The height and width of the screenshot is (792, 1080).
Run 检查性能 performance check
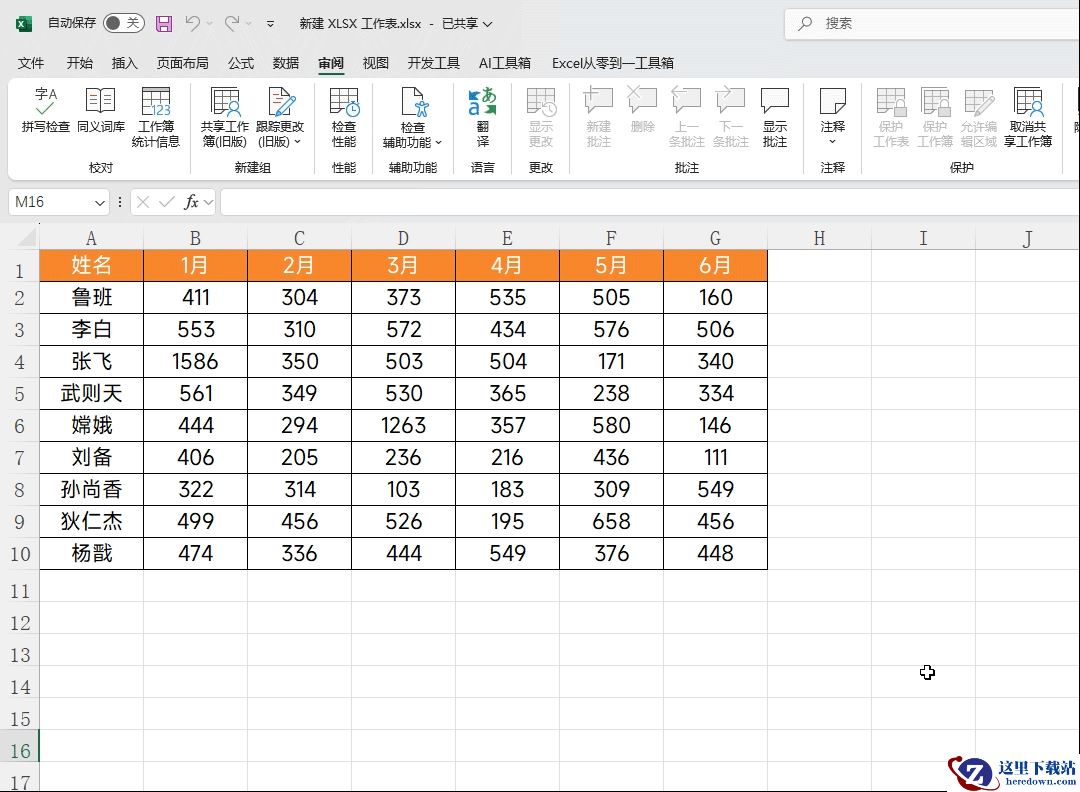tap(344, 117)
